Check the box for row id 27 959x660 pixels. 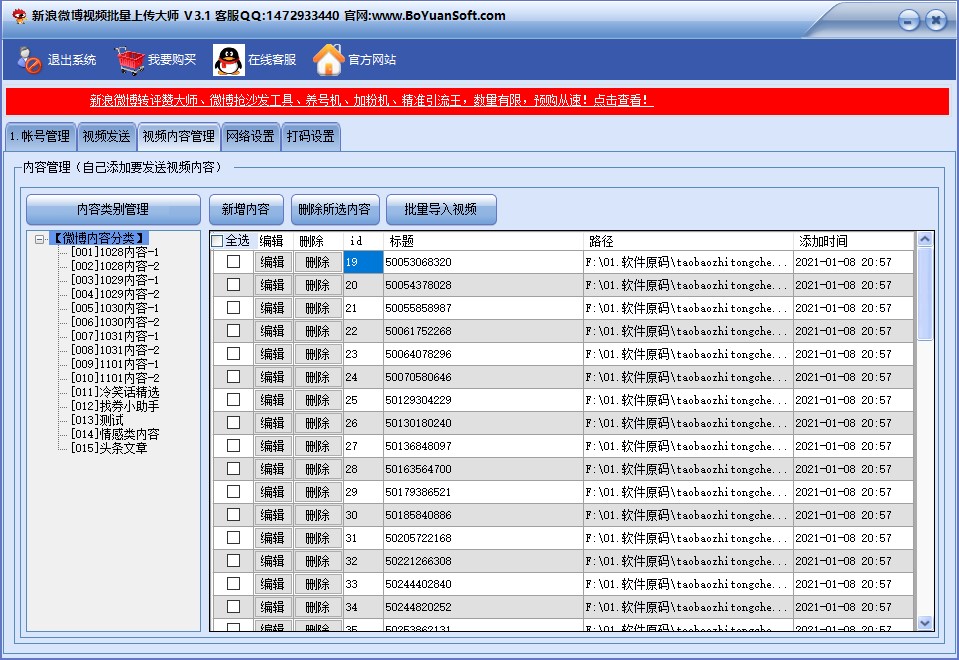(233, 446)
